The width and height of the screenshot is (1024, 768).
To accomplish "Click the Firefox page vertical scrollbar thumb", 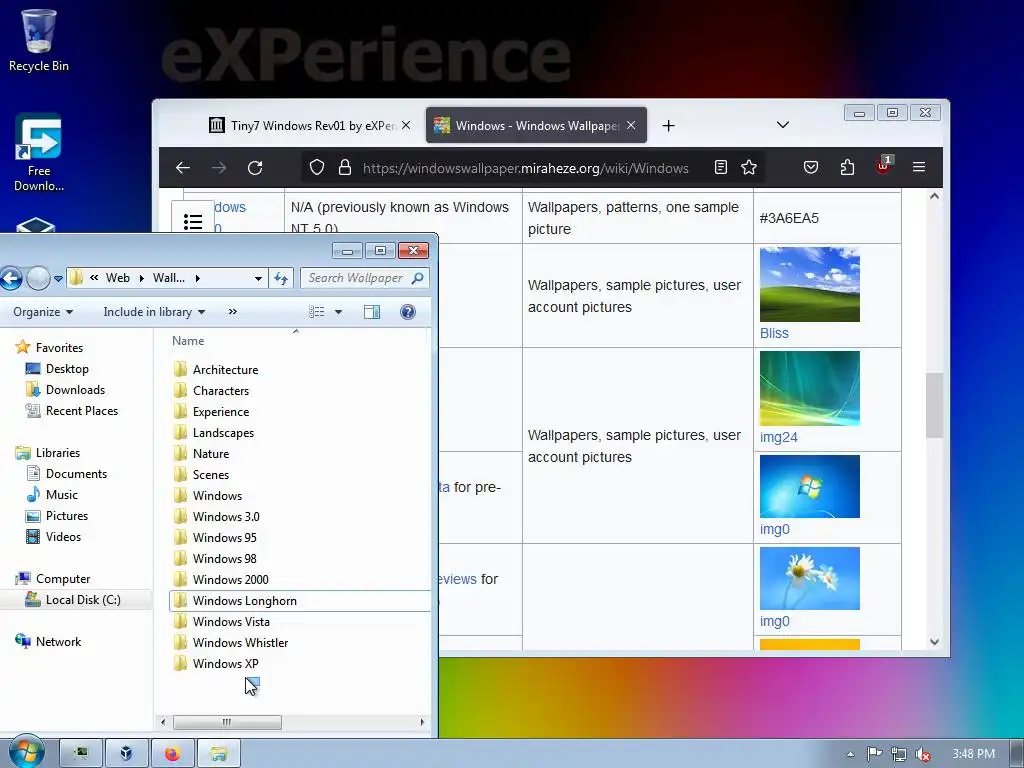I will click(x=935, y=406).
